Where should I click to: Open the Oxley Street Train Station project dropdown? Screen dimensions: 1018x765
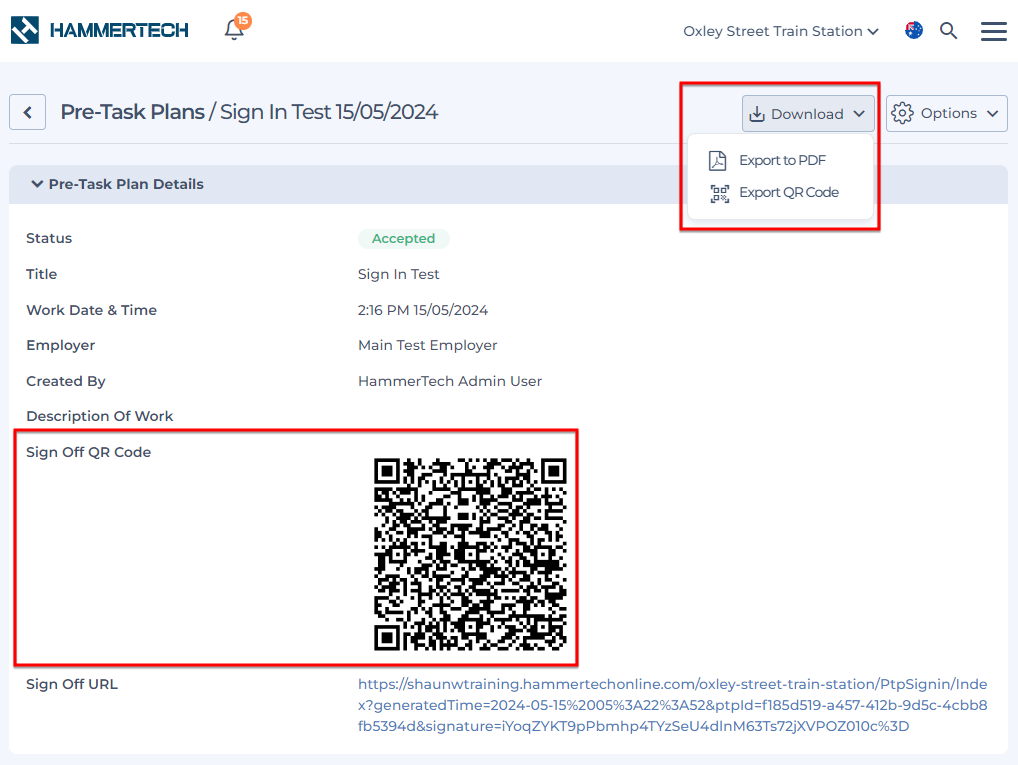(780, 31)
